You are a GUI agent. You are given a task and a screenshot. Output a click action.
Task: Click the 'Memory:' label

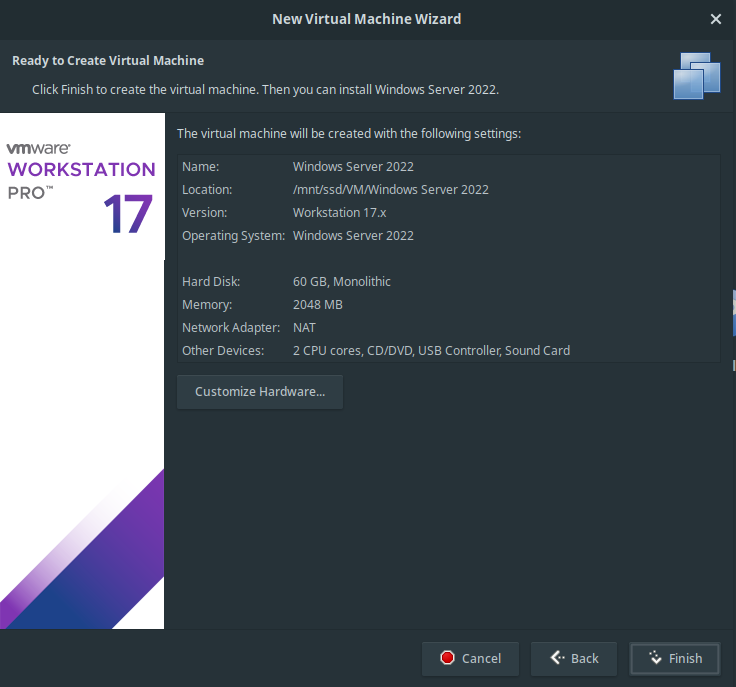pyautogui.click(x=207, y=305)
